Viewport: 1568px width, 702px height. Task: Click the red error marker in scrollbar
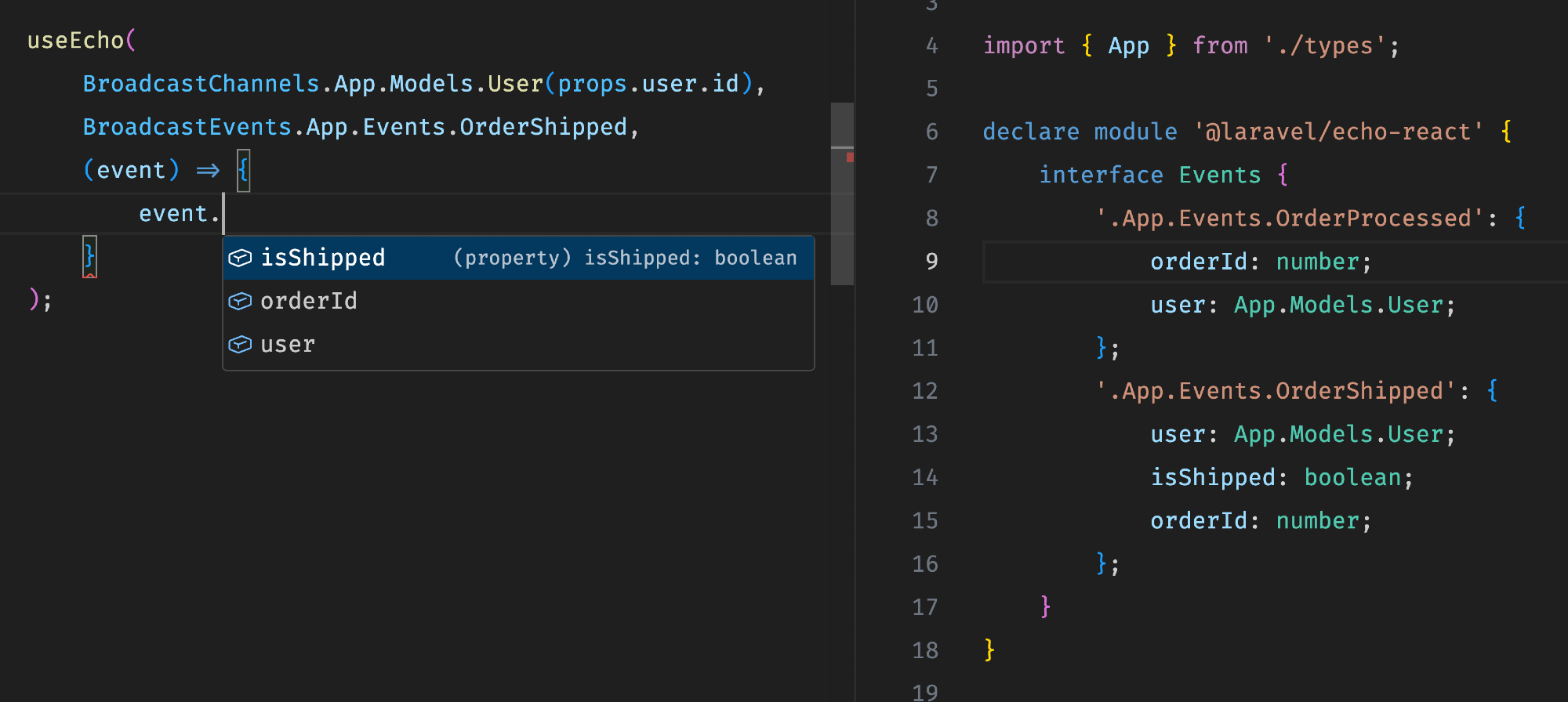849,157
